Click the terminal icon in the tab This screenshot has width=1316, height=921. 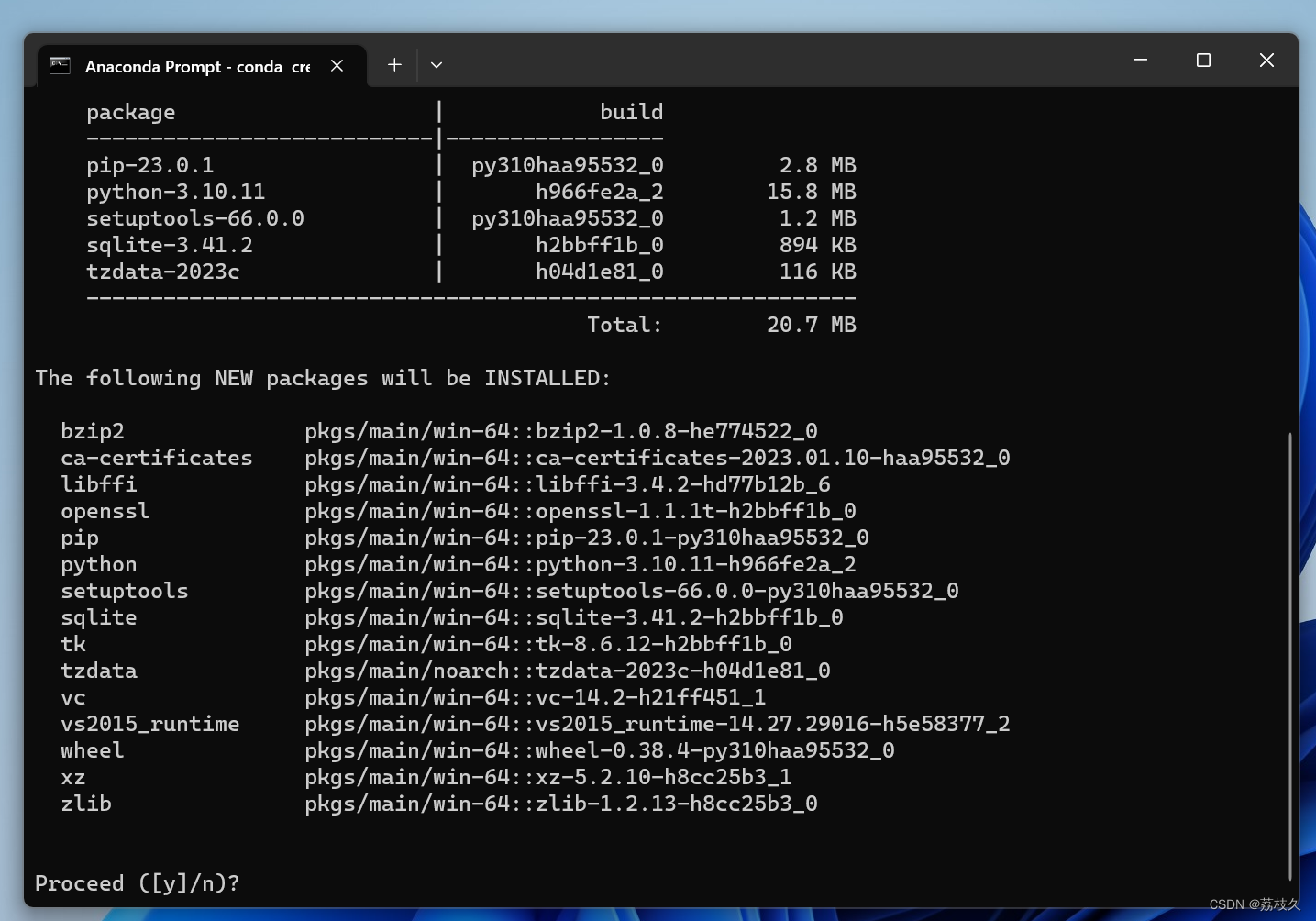click(60, 65)
